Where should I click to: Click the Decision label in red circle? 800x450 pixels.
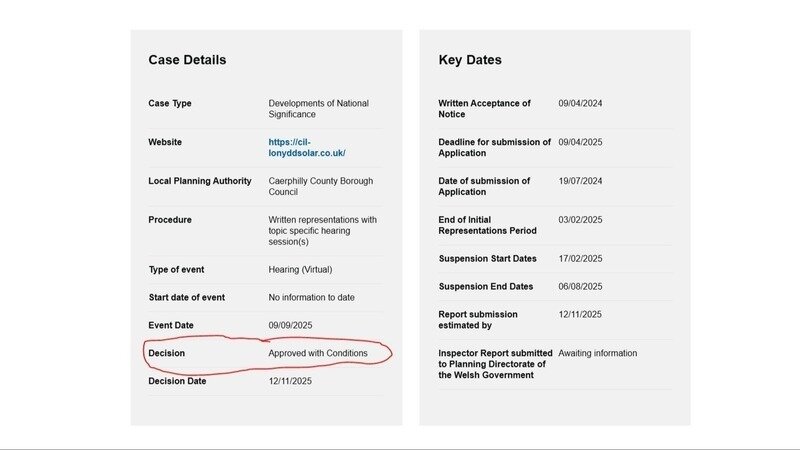coord(166,353)
